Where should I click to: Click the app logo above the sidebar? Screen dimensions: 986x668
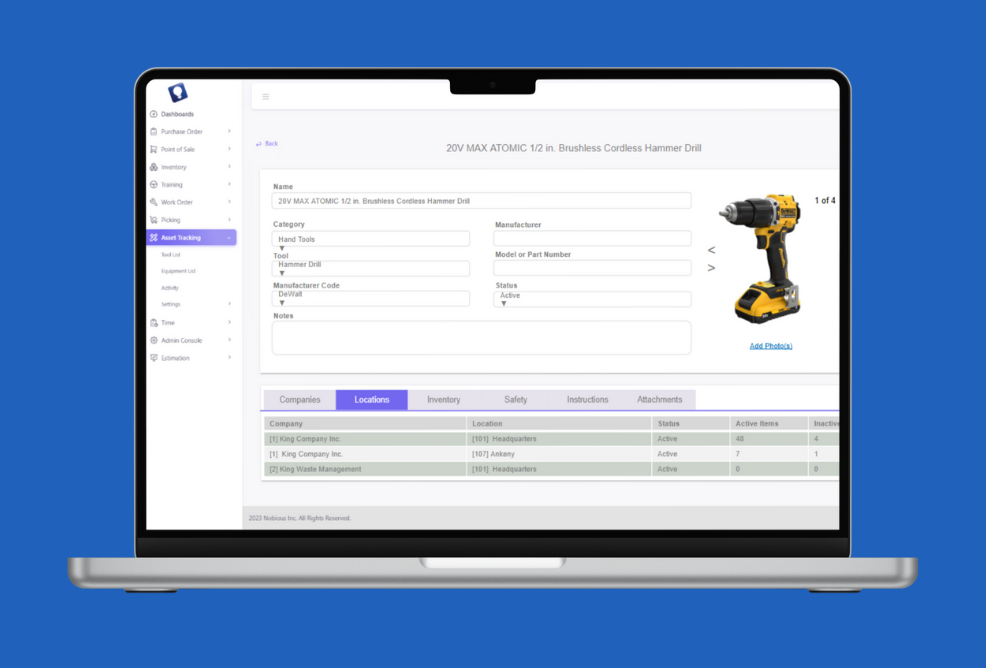(x=177, y=93)
